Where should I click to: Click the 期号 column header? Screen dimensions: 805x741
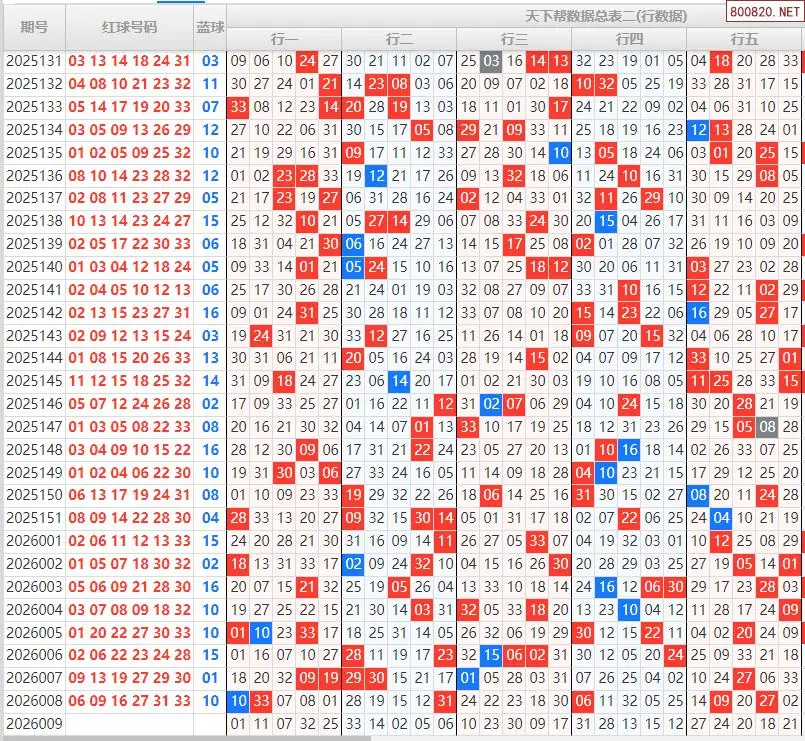pos(34,27)
